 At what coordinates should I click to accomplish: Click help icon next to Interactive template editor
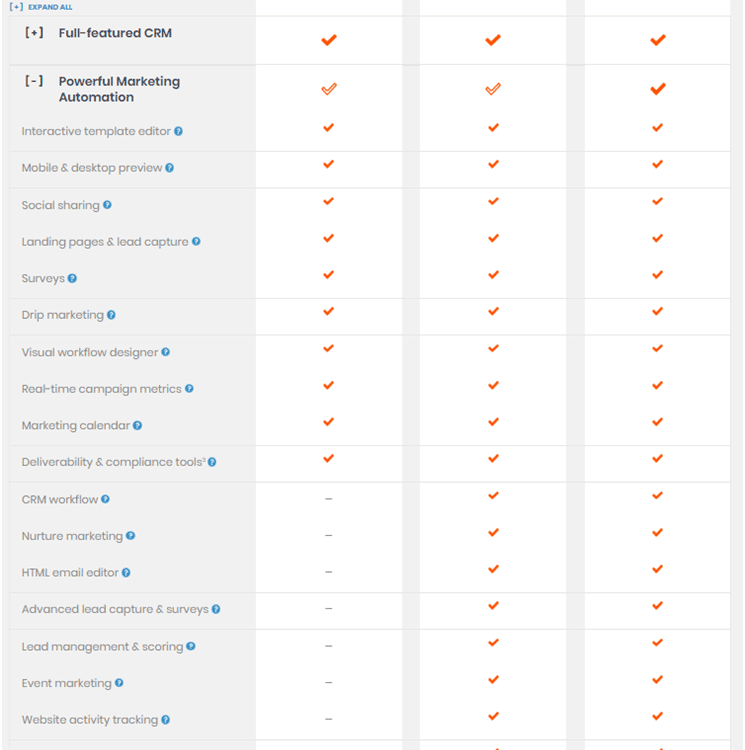click(178, 131)
